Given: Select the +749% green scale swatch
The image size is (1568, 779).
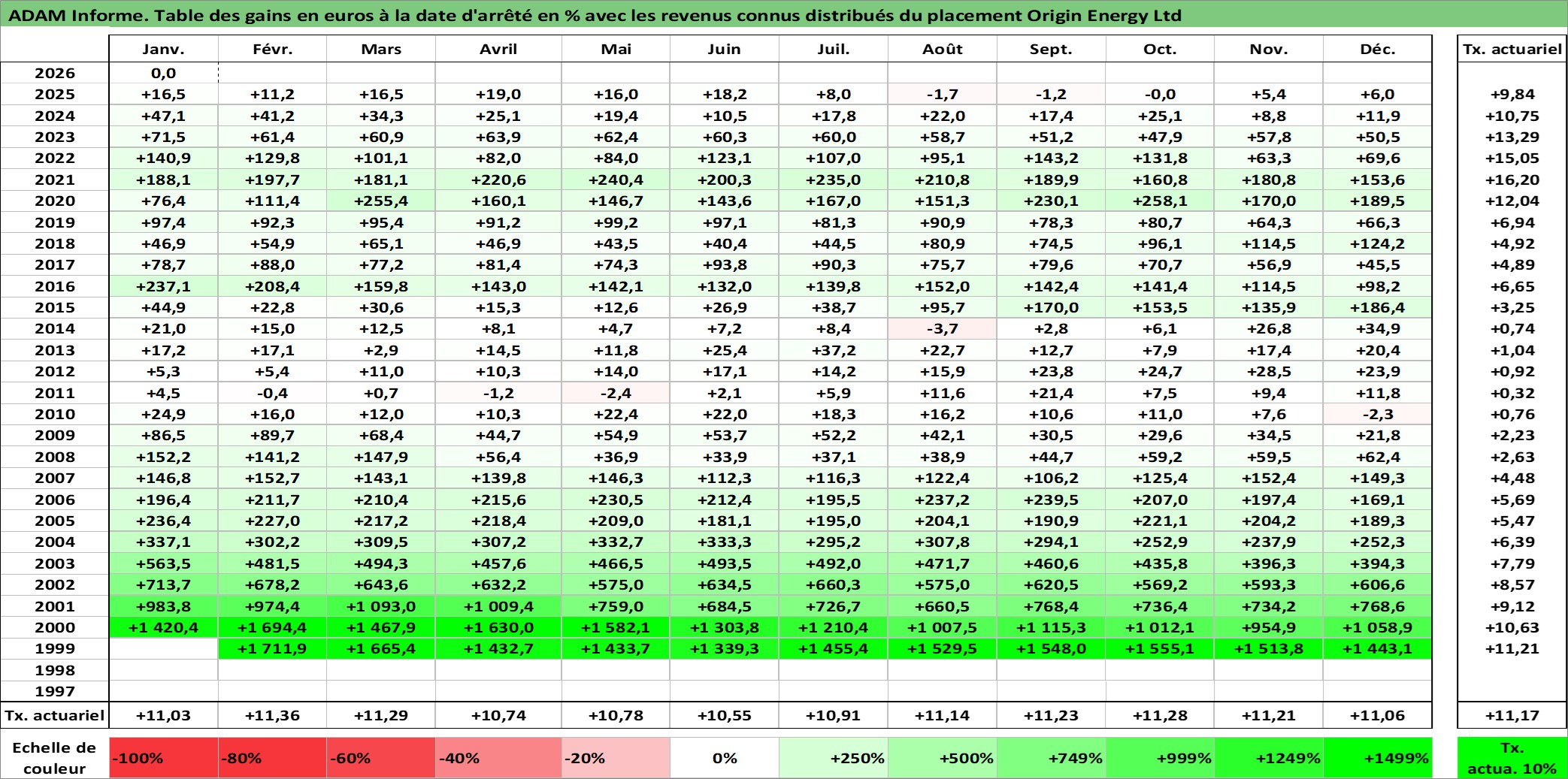Looking at the screenshot, I should click(1052, 758).
